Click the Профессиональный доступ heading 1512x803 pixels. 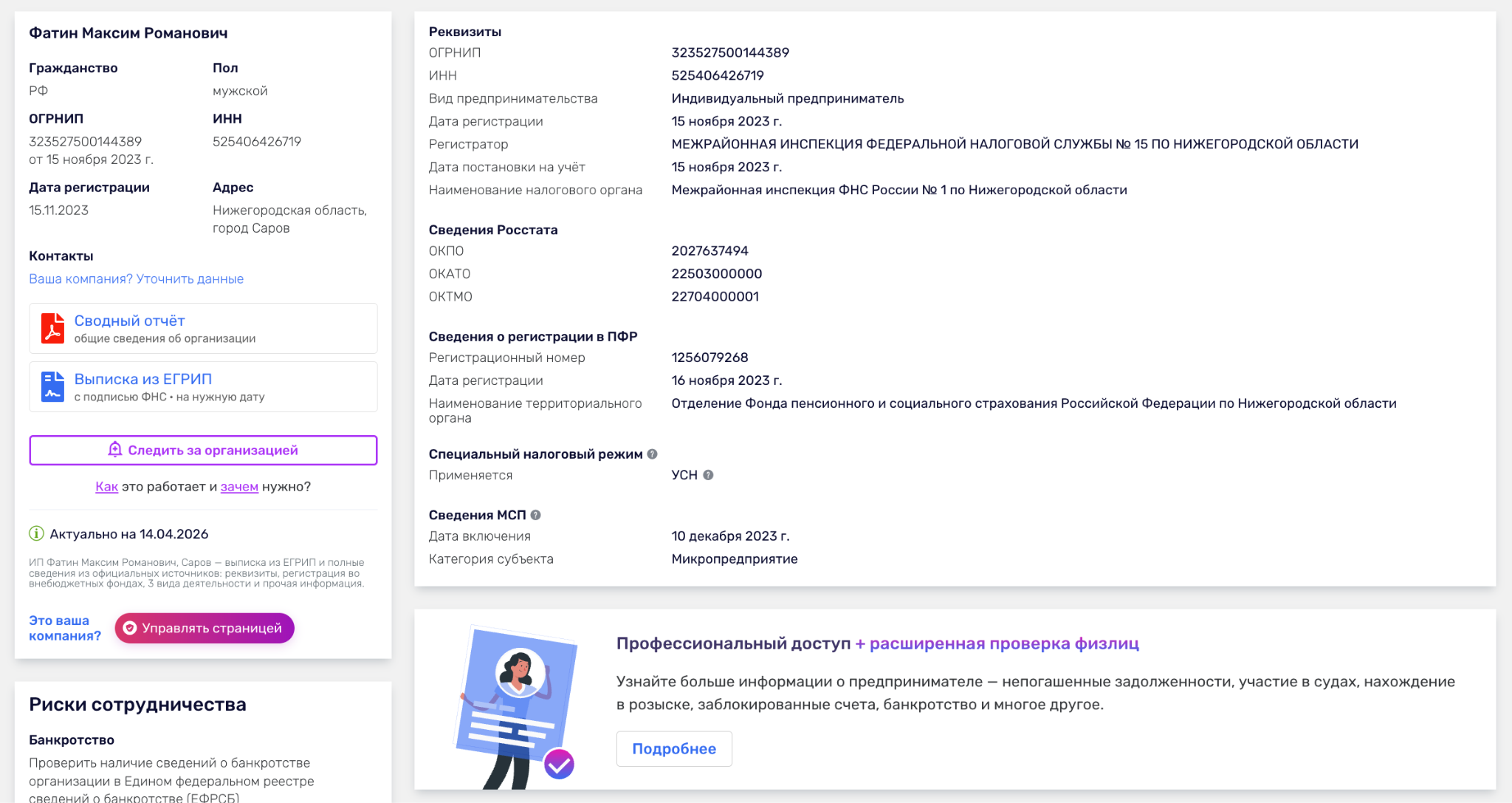(732, 643)
